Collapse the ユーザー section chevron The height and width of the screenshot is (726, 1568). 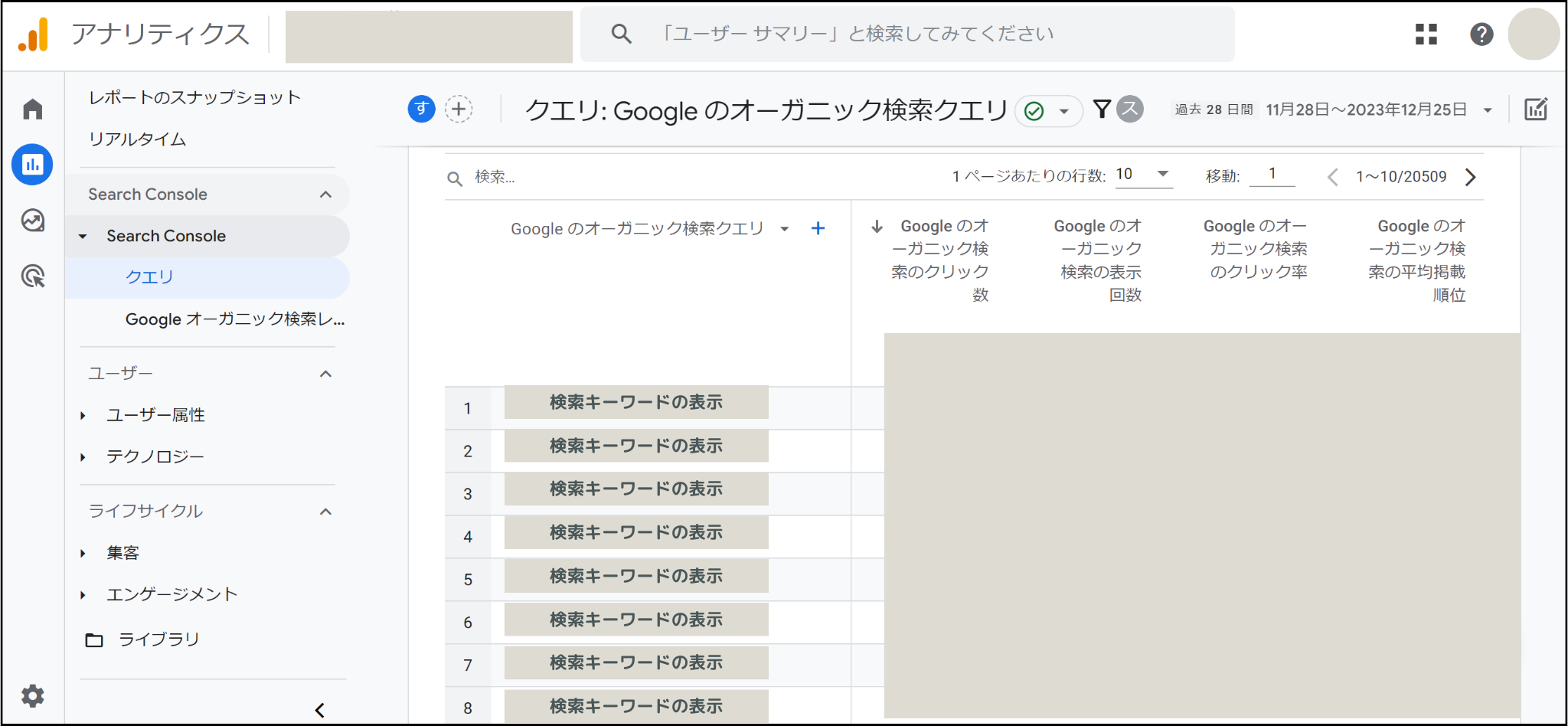tap(325, 374)
